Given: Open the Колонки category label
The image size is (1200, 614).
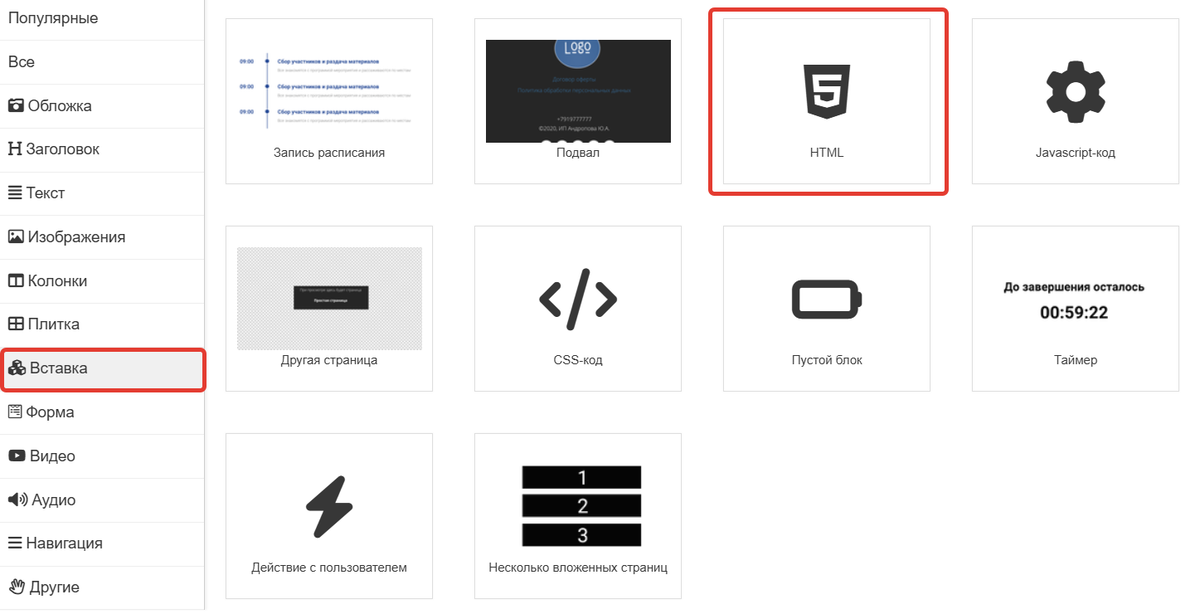Looking at the screenshot, I should pos(58,281).
